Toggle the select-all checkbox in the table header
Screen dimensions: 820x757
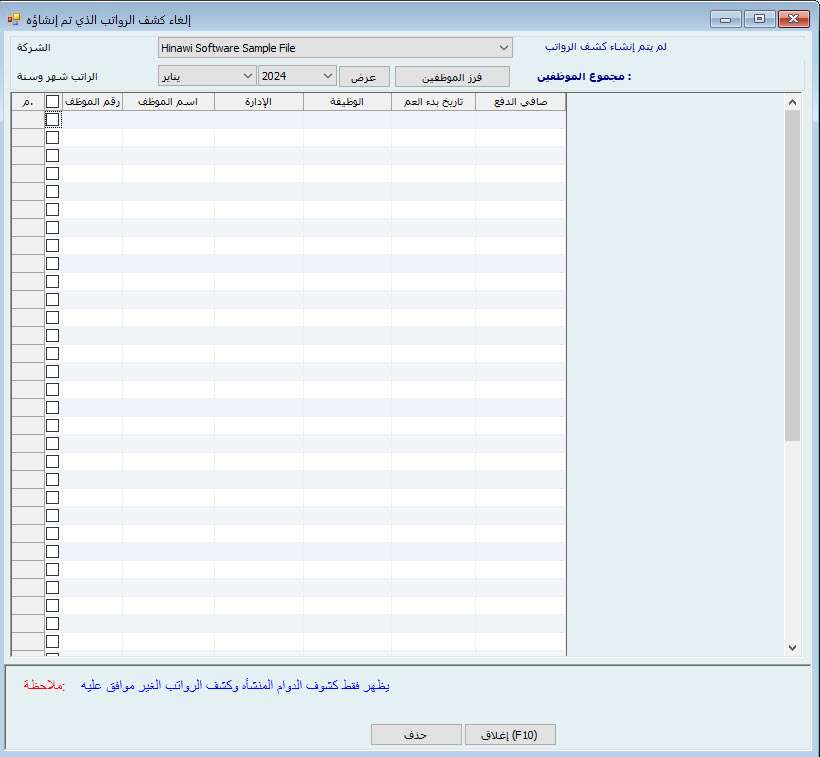click(52, 102)
